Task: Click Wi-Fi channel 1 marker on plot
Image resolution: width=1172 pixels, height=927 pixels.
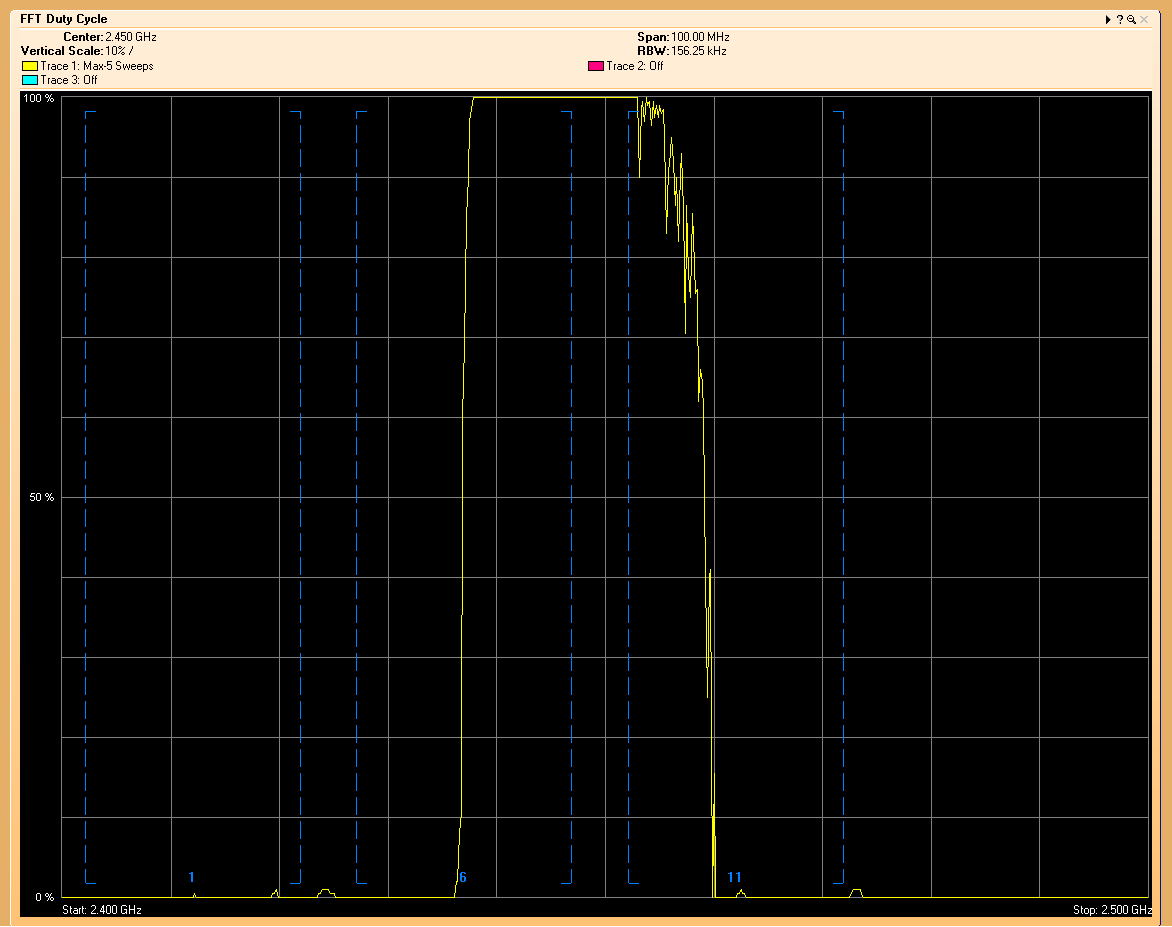Action: 192,877
